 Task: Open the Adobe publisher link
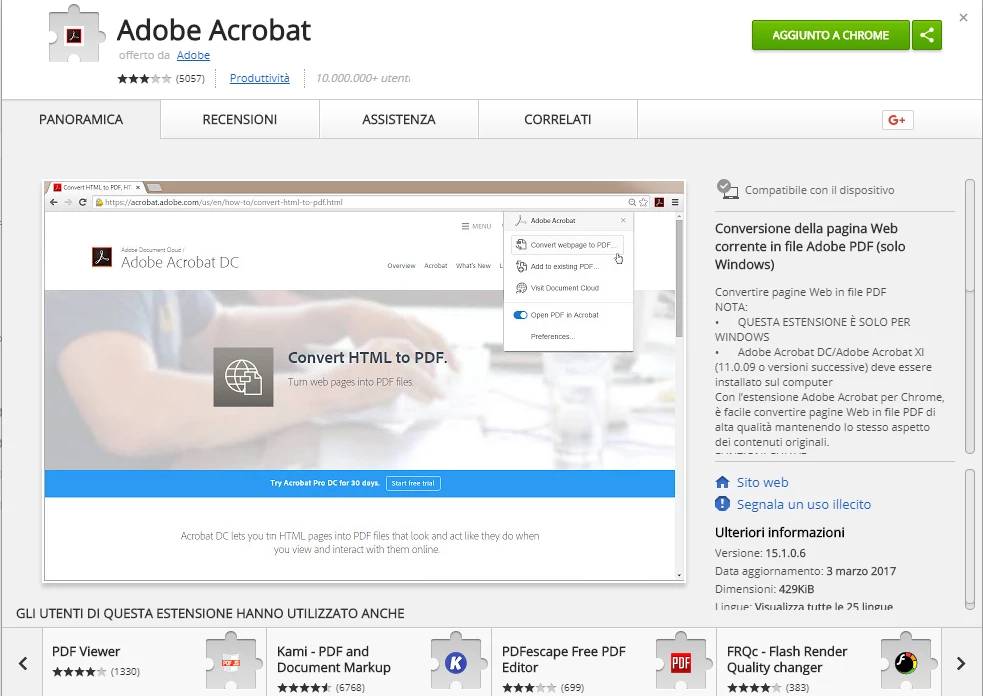(193, 55)
